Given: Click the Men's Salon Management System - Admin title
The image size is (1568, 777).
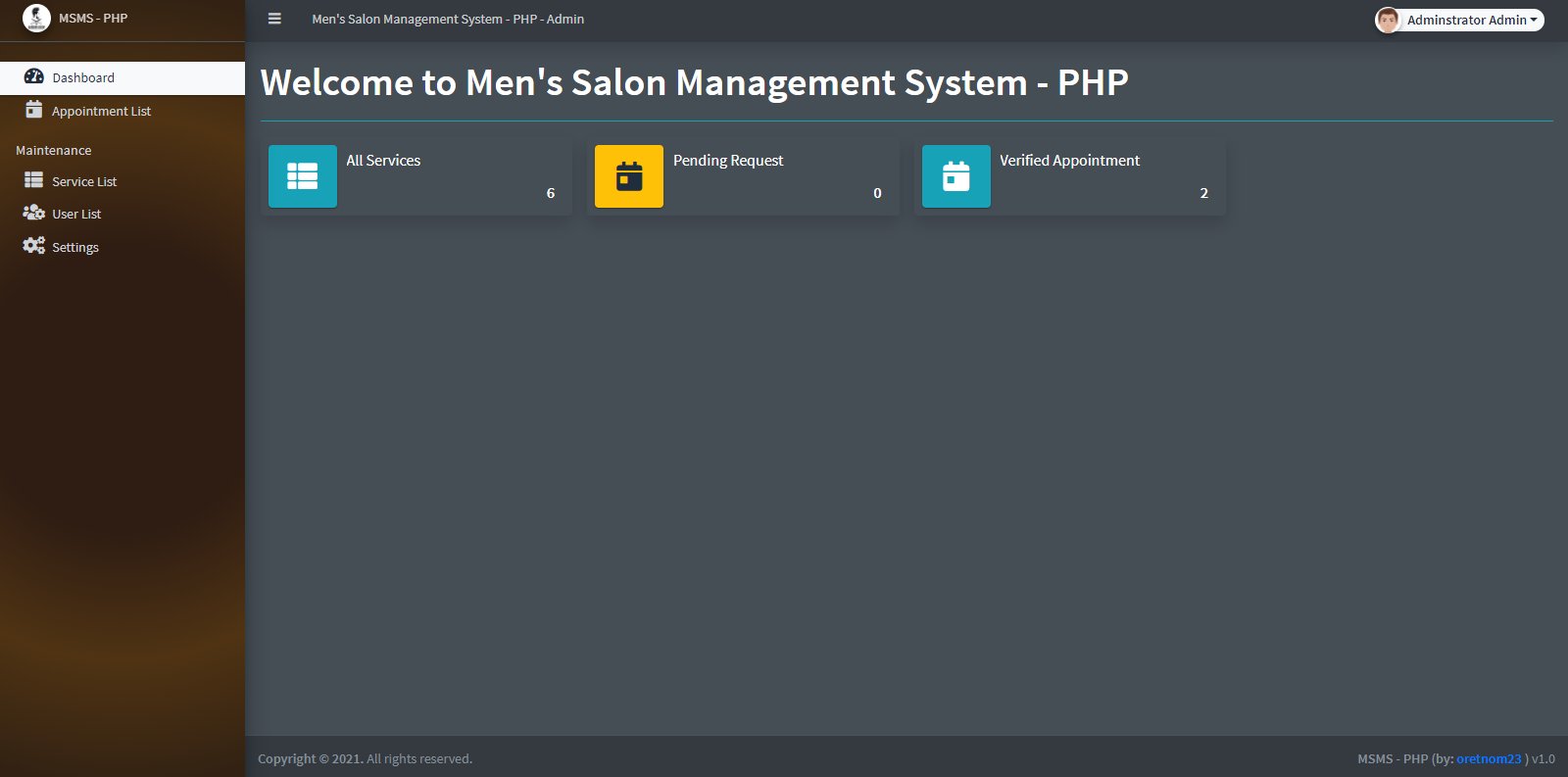Looking at the screenshot, I should click(448, 19).
